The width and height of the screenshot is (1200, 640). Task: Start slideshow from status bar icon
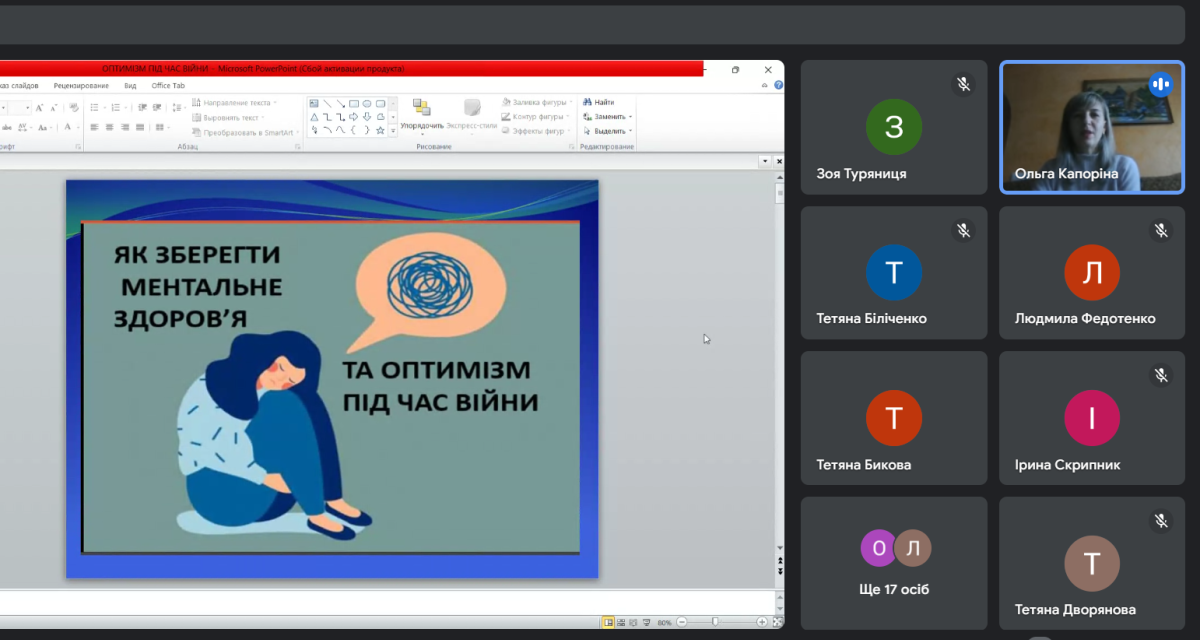click(645, 622)
